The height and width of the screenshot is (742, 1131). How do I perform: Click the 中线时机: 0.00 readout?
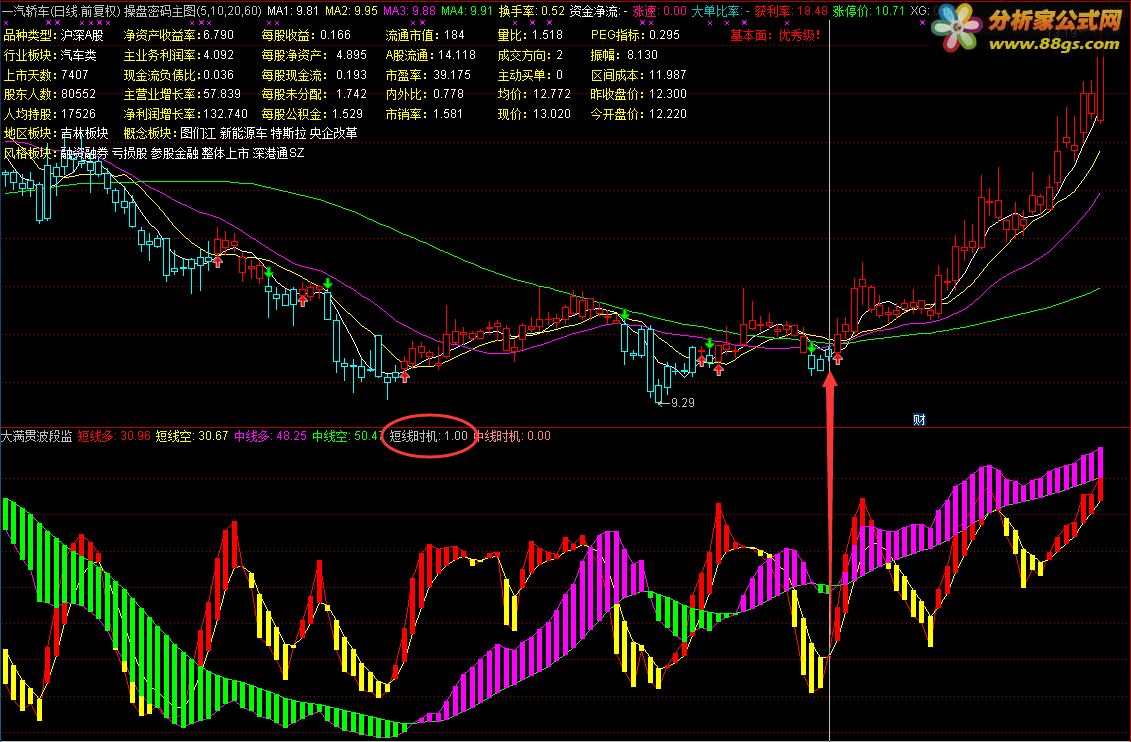[x=512, y=436]
